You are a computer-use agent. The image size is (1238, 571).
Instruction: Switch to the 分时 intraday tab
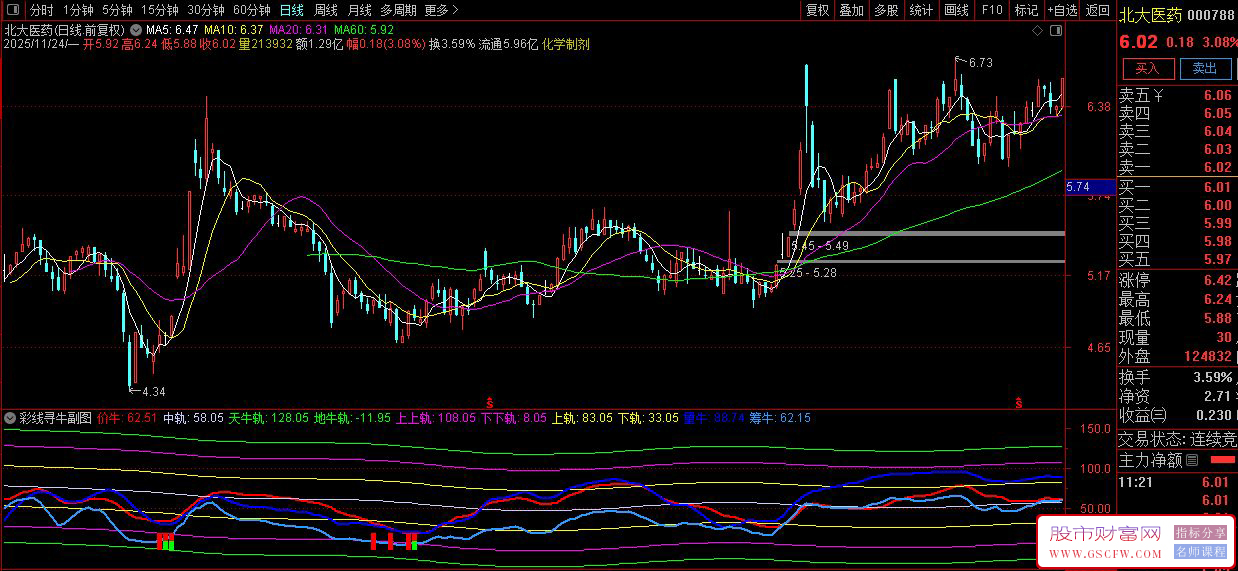[42, 10]
